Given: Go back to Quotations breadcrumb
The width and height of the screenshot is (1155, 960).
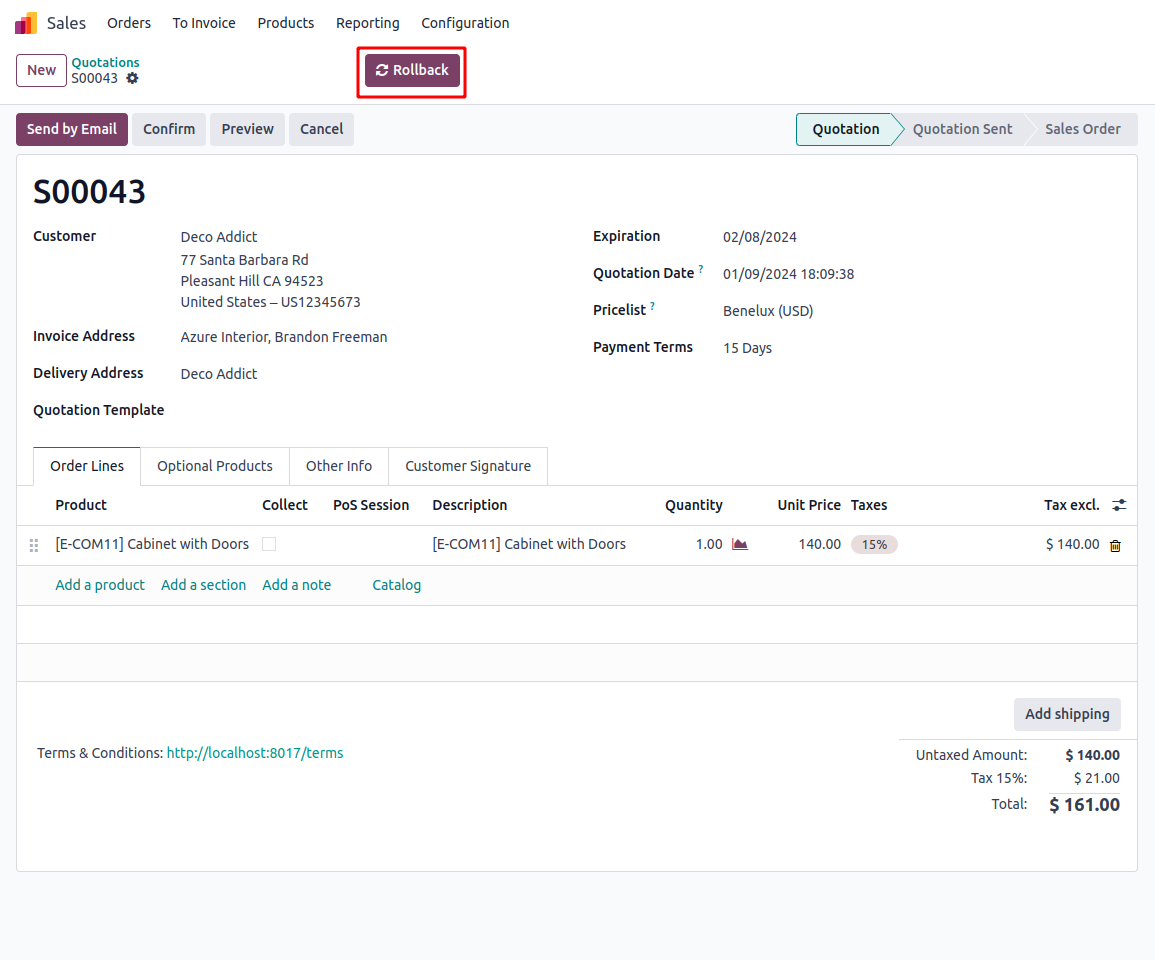Looking at the screenshot, I should (x=105, y=63).
